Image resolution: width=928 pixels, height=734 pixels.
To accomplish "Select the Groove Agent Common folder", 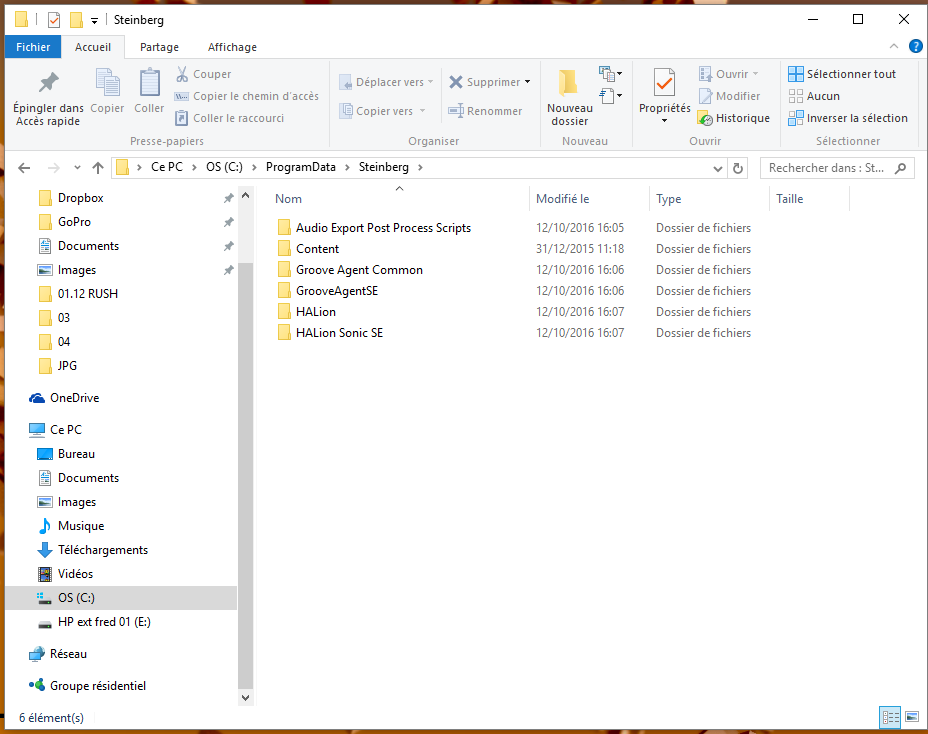I will 359,270.
